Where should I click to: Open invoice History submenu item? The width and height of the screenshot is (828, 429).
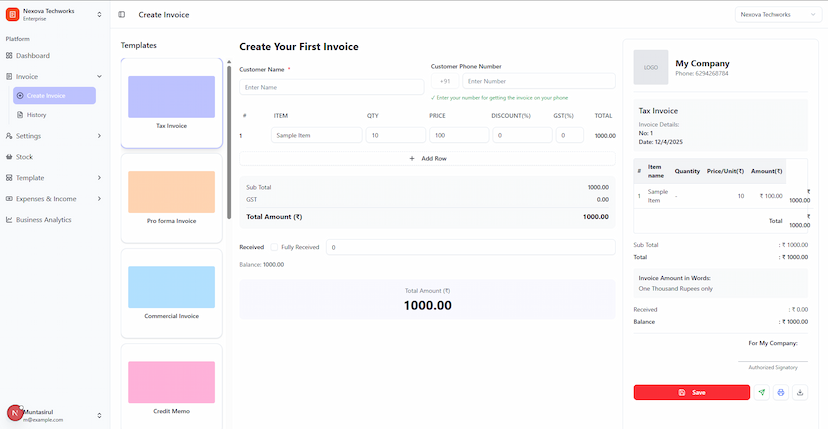coord(36,115)
